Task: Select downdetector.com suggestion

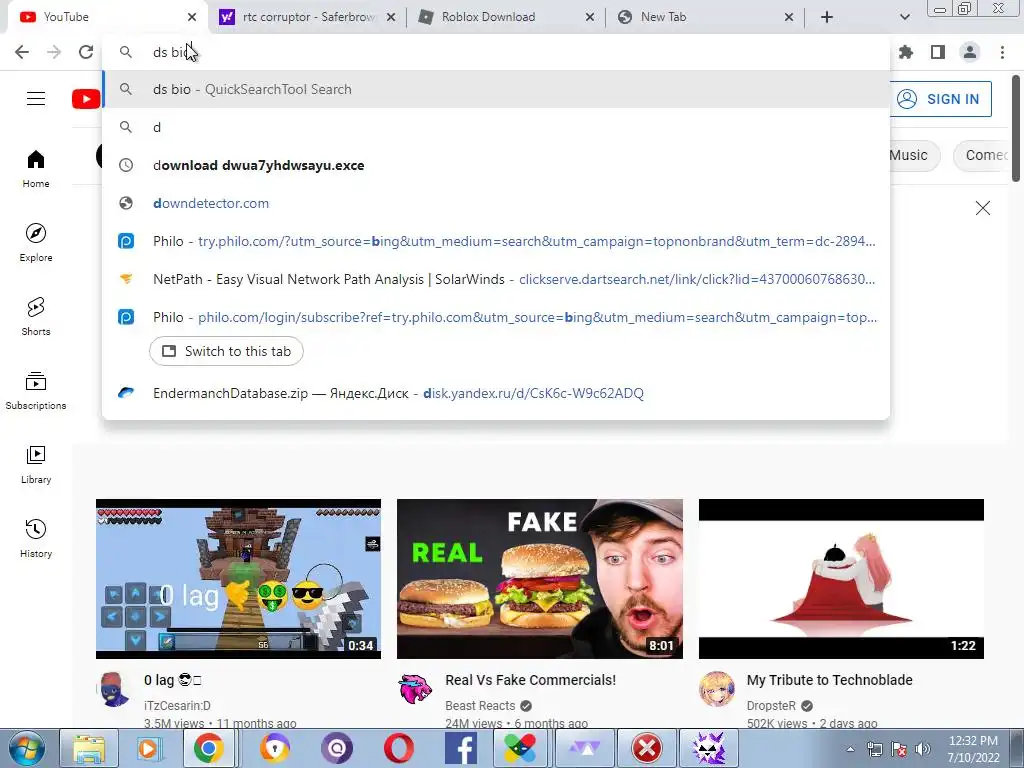Action: point(496,203)
